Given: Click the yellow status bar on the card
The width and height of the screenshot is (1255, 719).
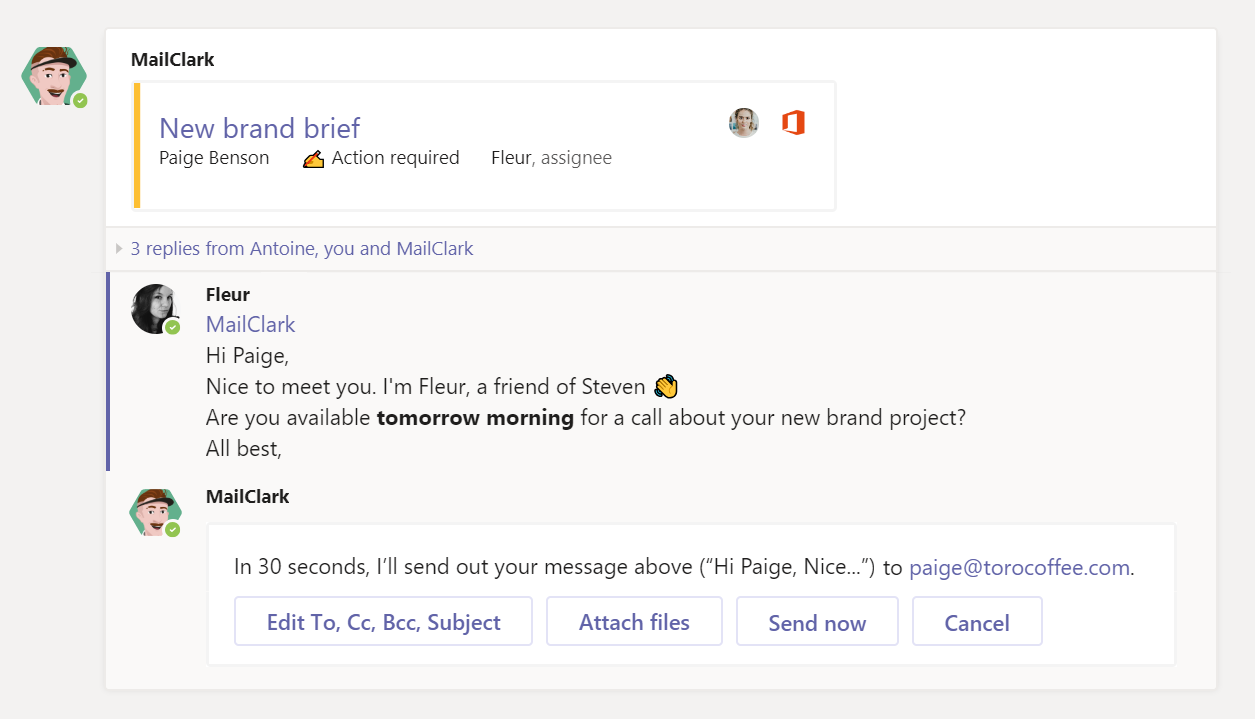Looking at the screenshot, I should [136, 146].
